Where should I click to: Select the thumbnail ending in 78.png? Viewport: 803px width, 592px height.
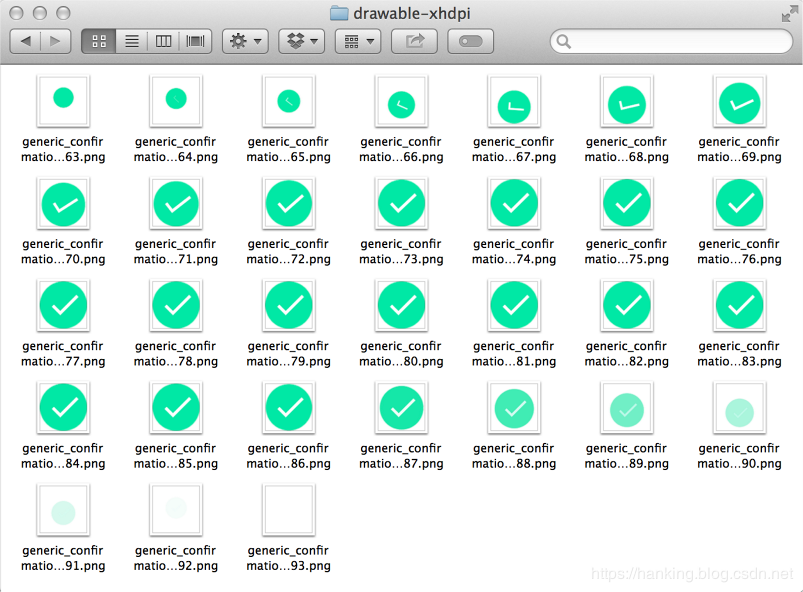176,305
